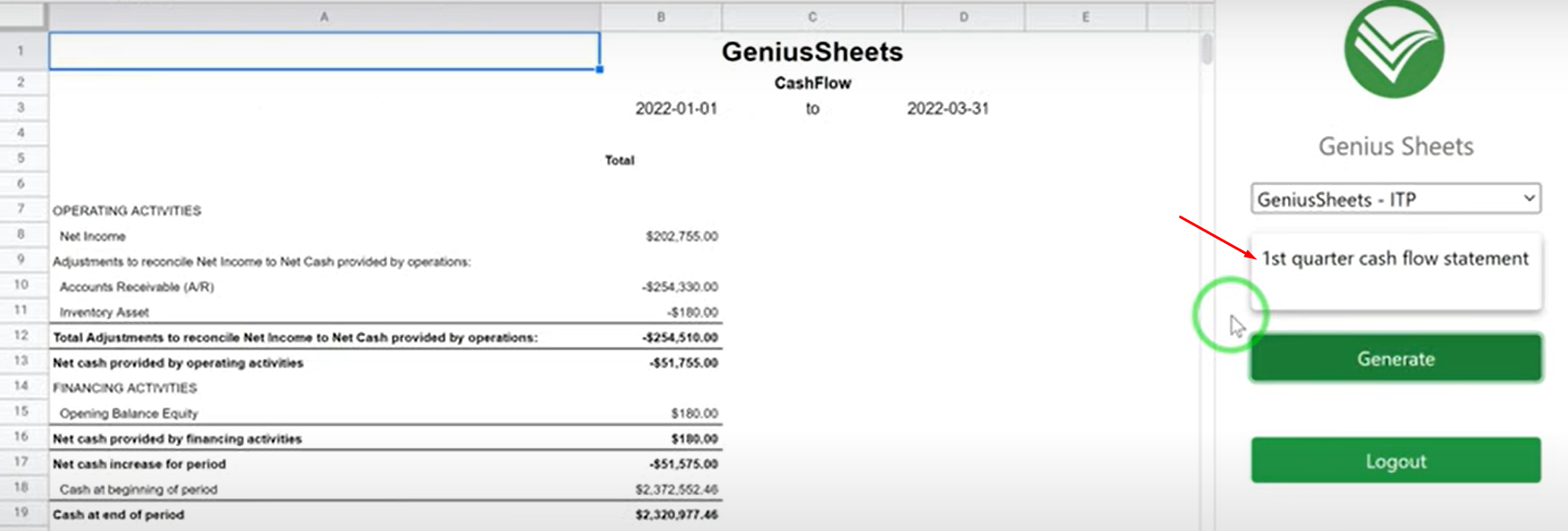Viewport: 1568px width, 531px height.
Task: Click the -$51,755.00 operating activities value
Action: click(x=684, y=362)
